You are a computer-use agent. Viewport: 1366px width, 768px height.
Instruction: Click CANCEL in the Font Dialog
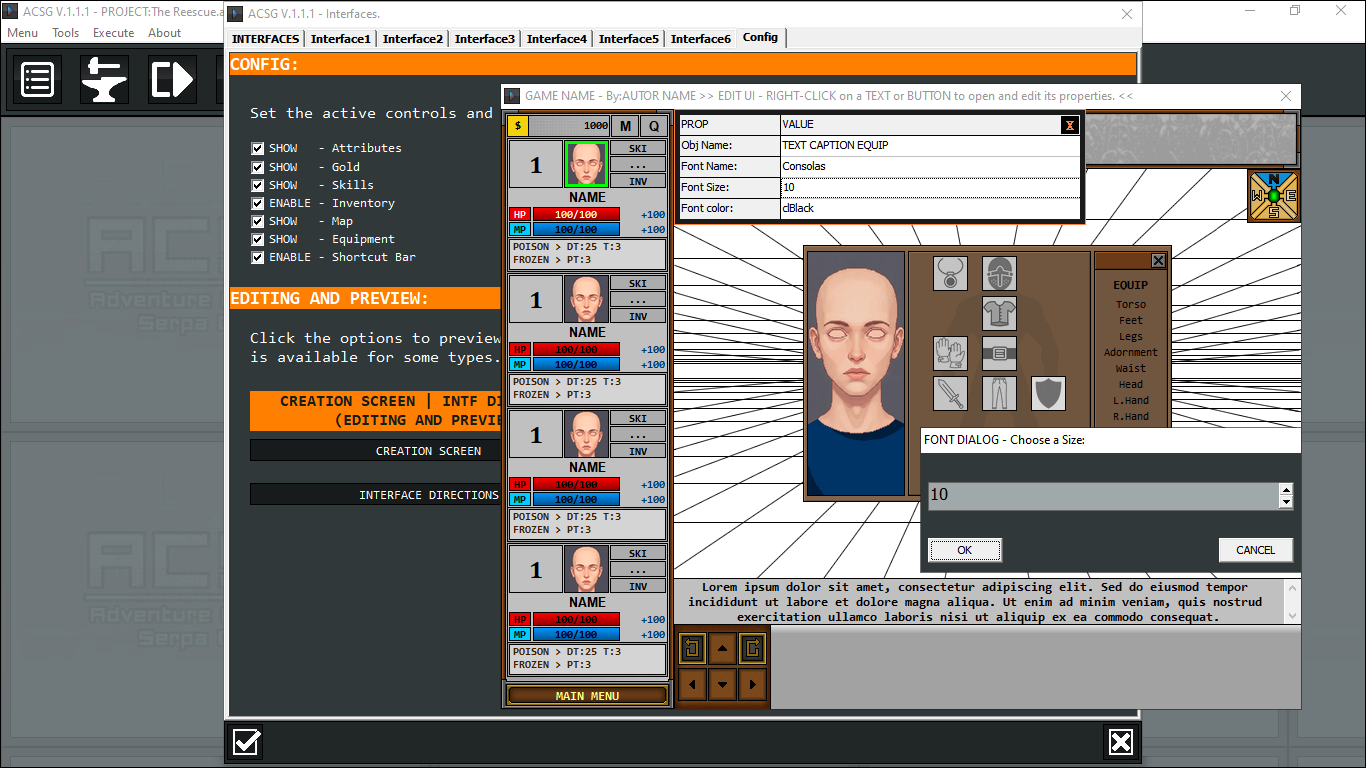[x=1256, y=550]
